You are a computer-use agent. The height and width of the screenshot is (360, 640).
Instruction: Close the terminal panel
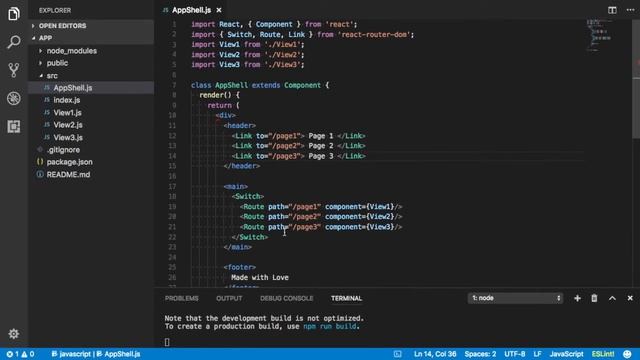coord(630,298)
